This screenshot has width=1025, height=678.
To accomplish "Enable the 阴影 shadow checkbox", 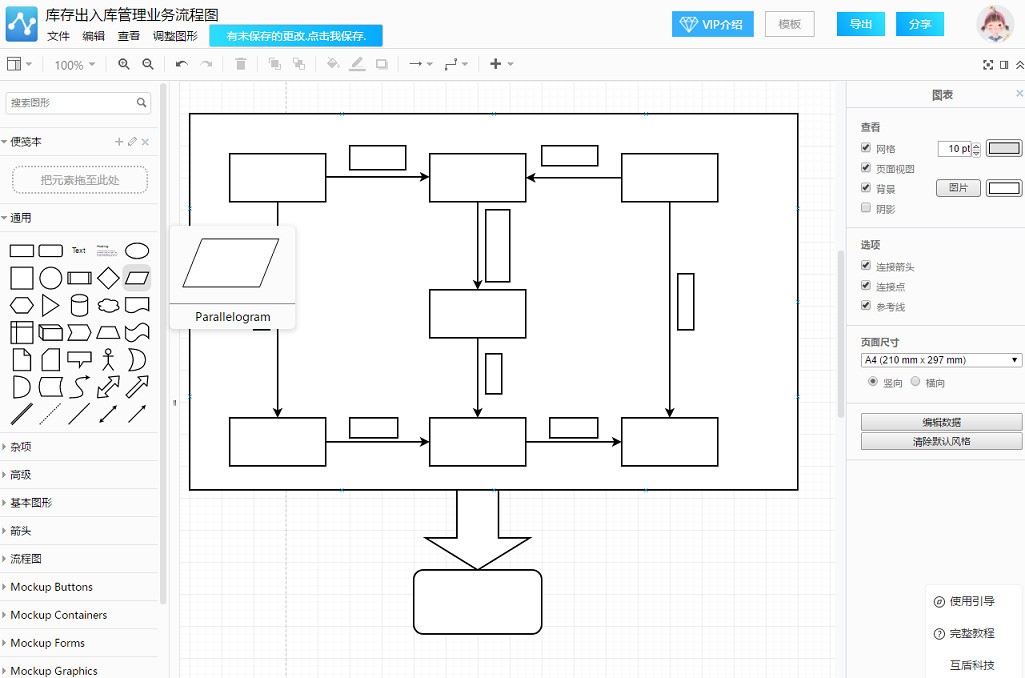I will point(865,208).
